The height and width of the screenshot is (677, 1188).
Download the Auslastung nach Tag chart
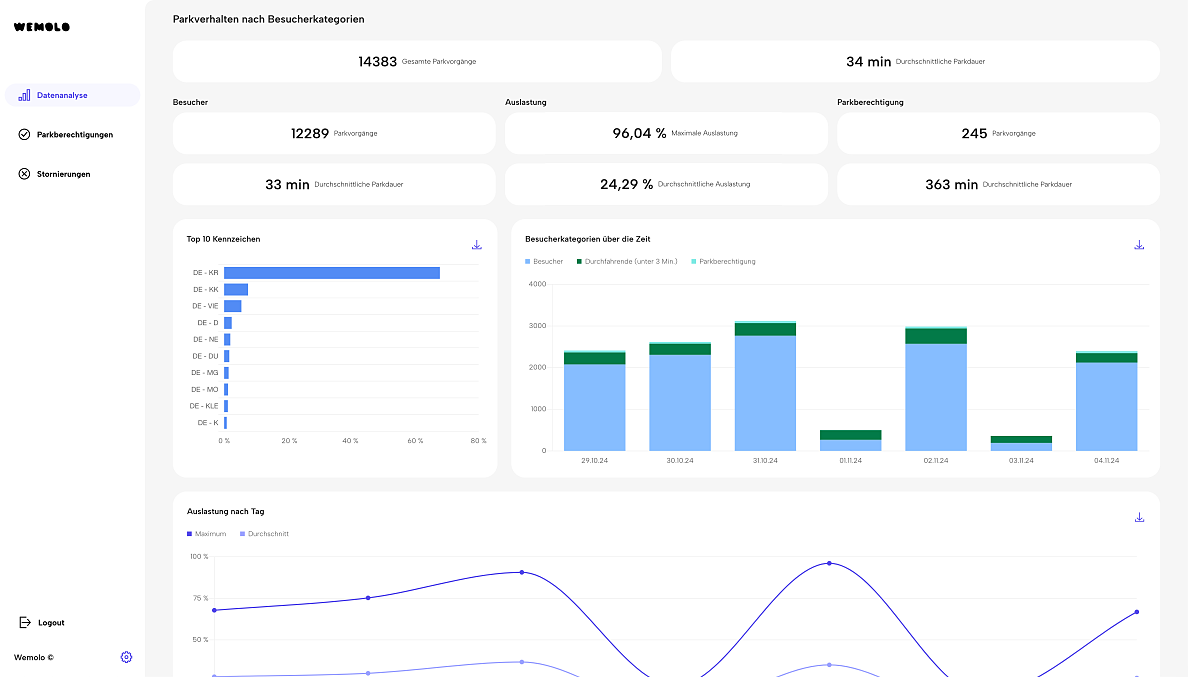pos(1139,517)
